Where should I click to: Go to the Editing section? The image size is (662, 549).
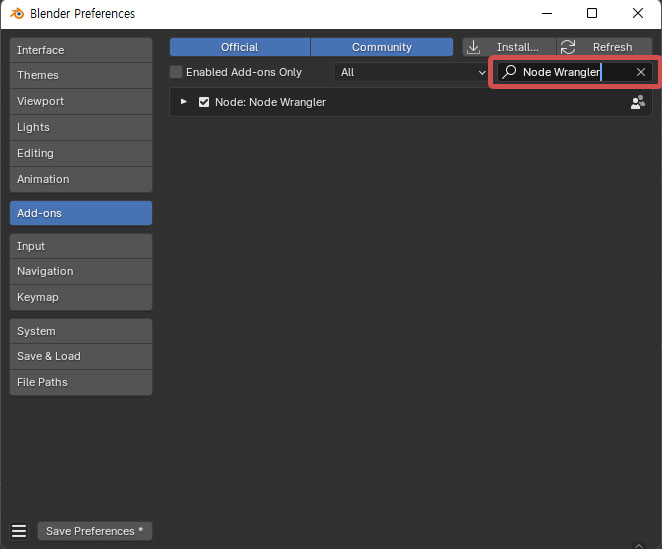point(81,153)
